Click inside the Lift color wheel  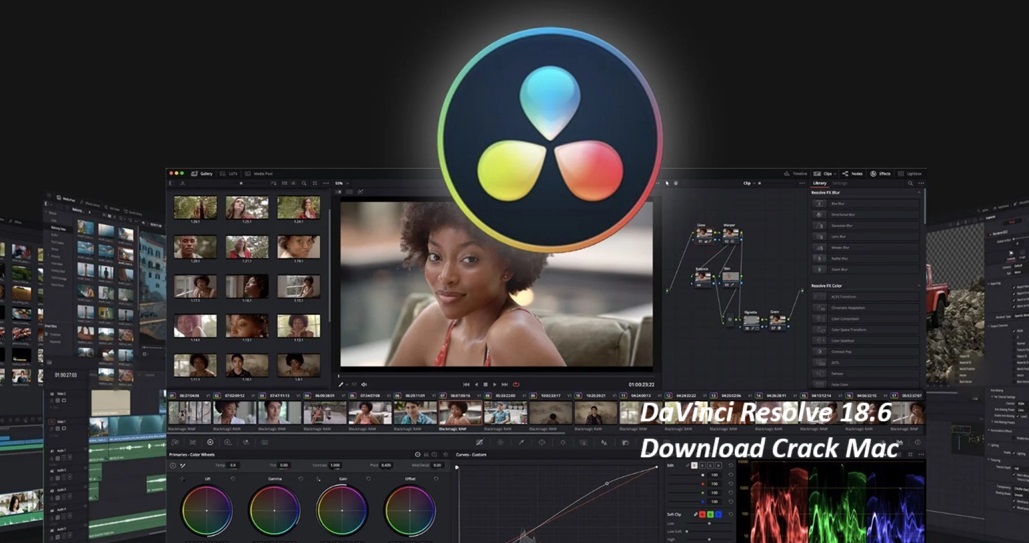[207, 510]
